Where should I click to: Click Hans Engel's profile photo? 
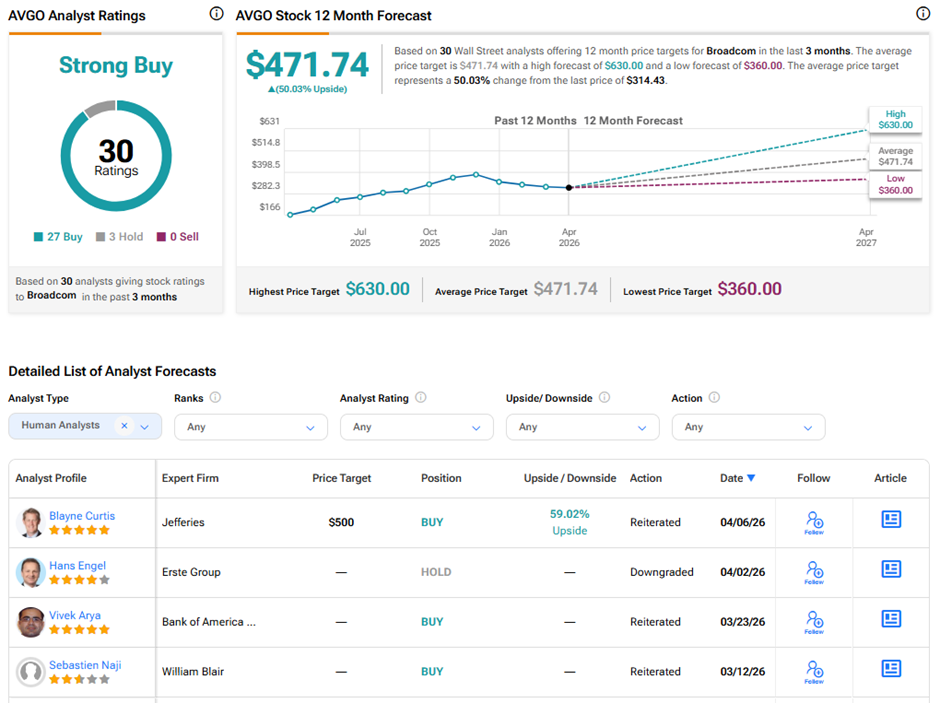[31, 572]
